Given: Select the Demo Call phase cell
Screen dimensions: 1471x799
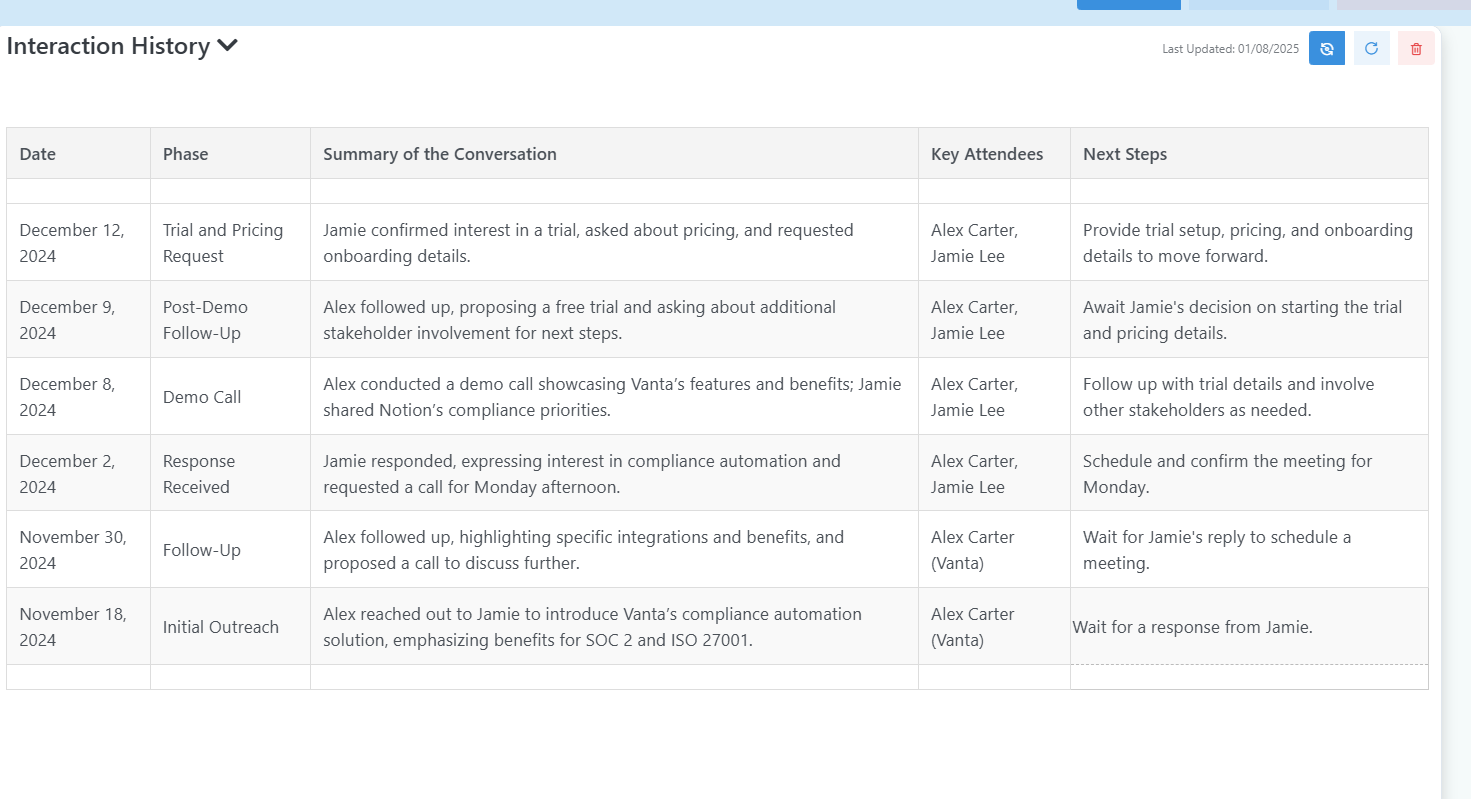Looking at the screenshot, I should click(x=202, y=397).
